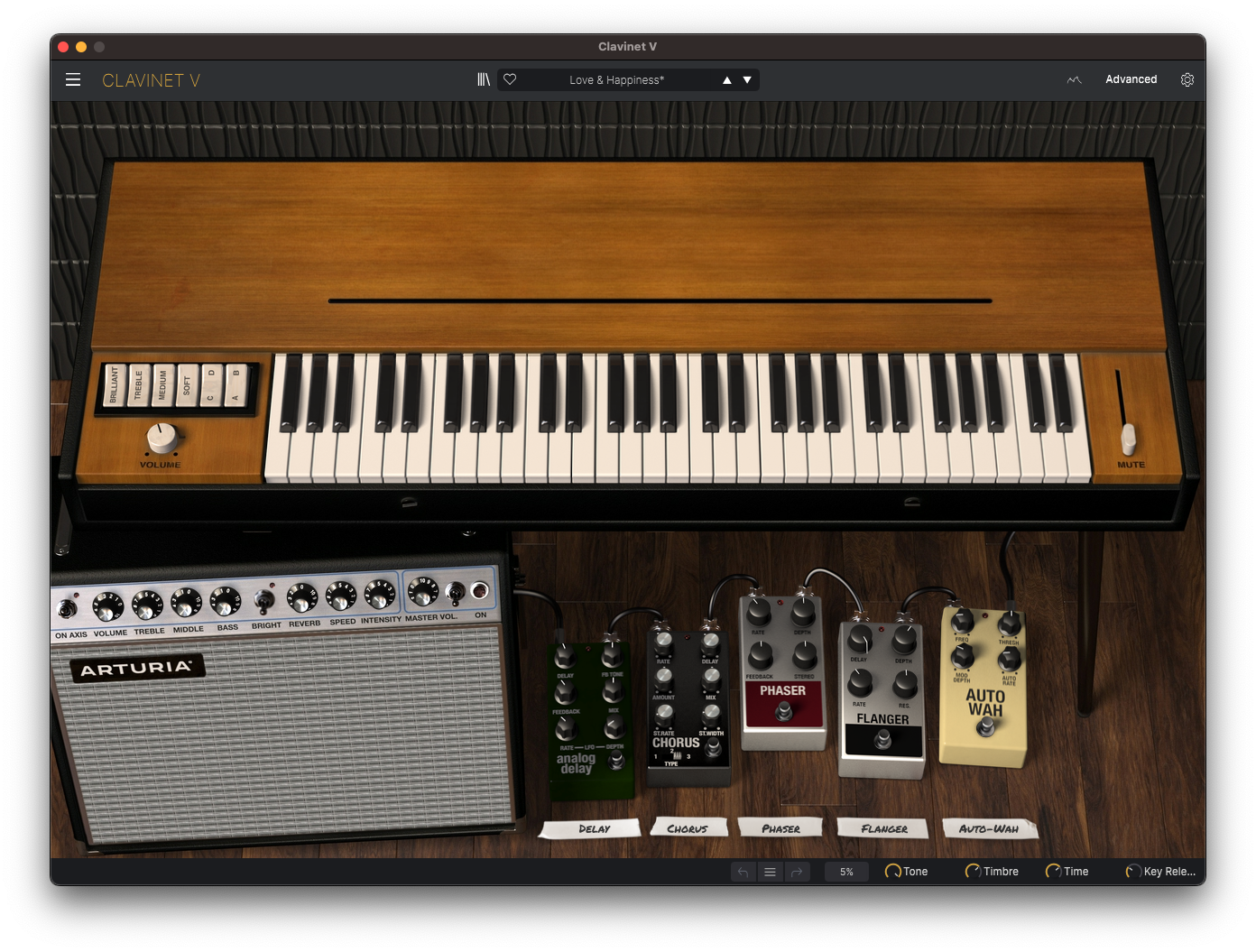
Task: Click the AUTO WAH pedal footswitch
Action: click(x=986, y=726)
